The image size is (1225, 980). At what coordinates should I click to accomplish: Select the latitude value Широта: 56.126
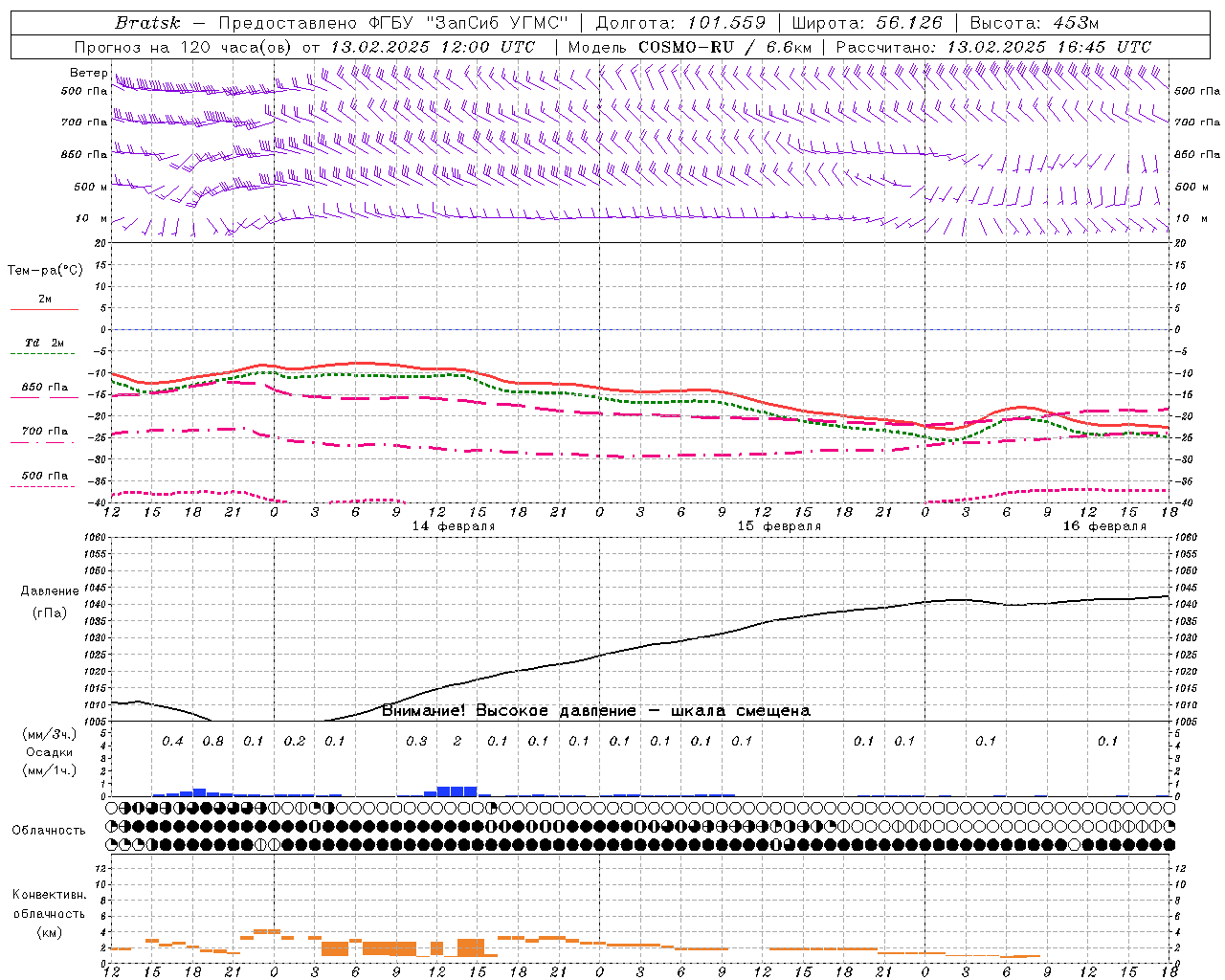pos(867,23)
